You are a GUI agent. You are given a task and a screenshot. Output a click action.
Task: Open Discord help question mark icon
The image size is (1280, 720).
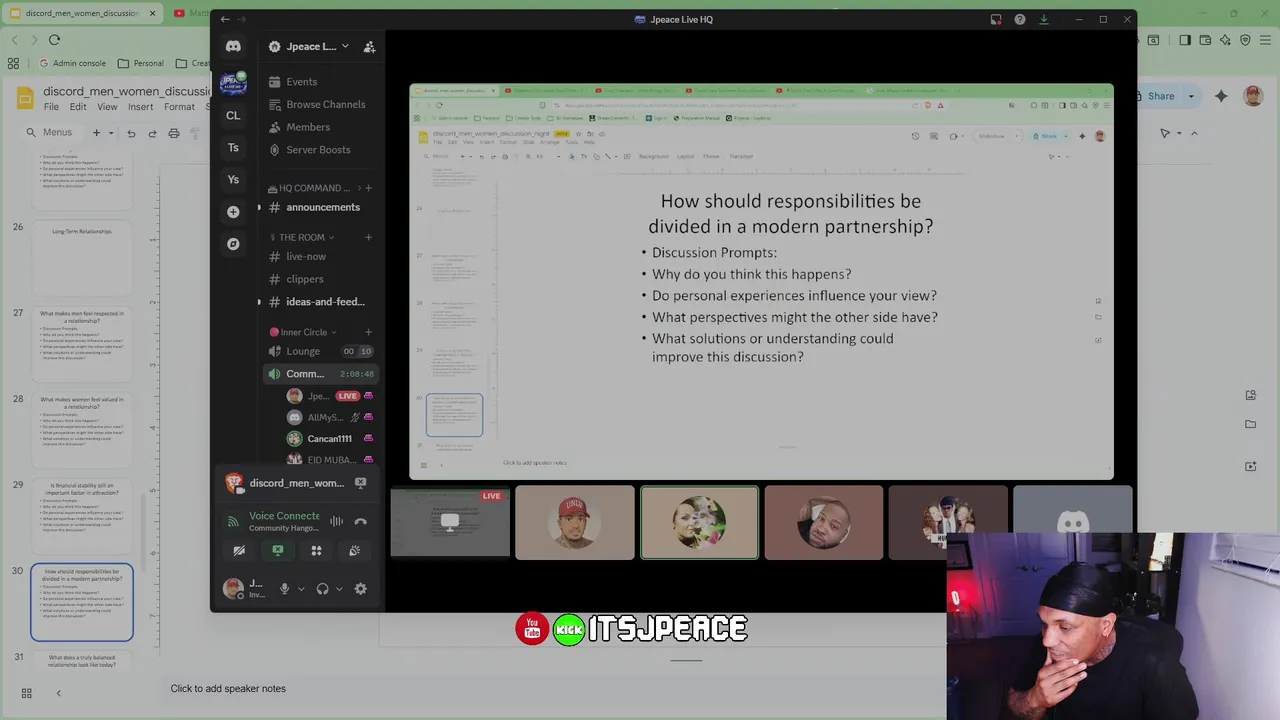(1020, 19)
